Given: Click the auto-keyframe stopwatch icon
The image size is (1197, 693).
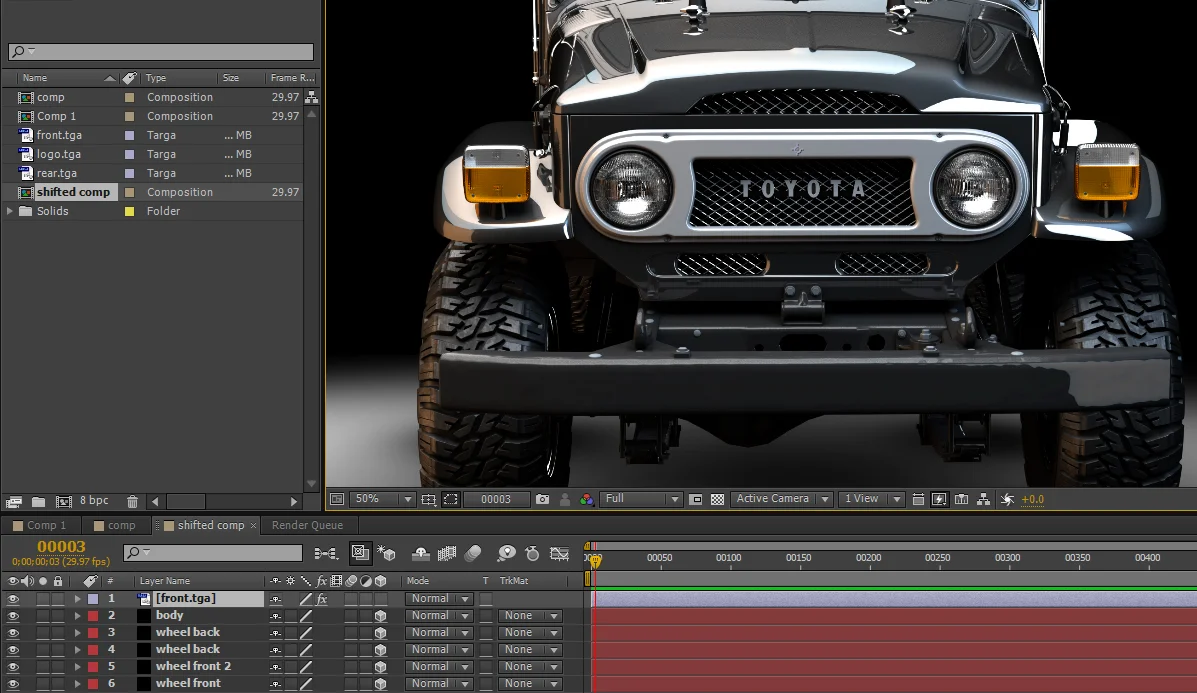Looking at the screenshot, I should point(533,553).
